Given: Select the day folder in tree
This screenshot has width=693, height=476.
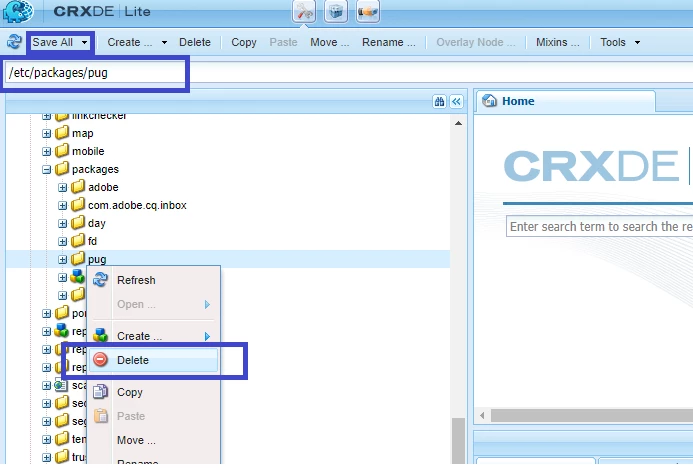Looking at the screenshot, I should (96, 223).
